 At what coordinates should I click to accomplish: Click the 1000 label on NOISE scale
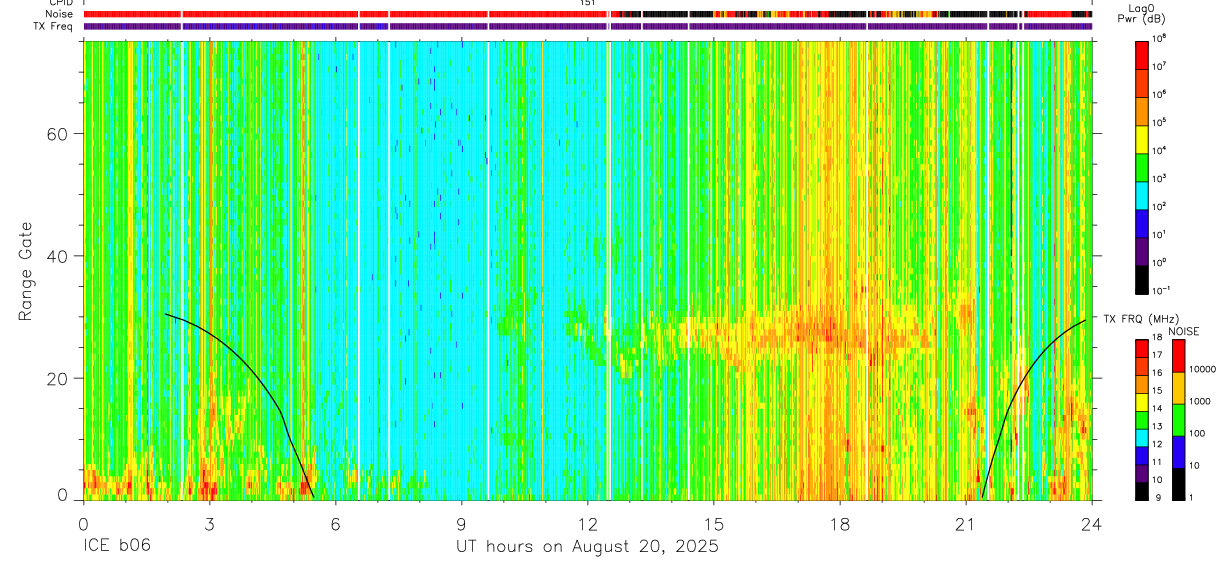click(1202, 401)
